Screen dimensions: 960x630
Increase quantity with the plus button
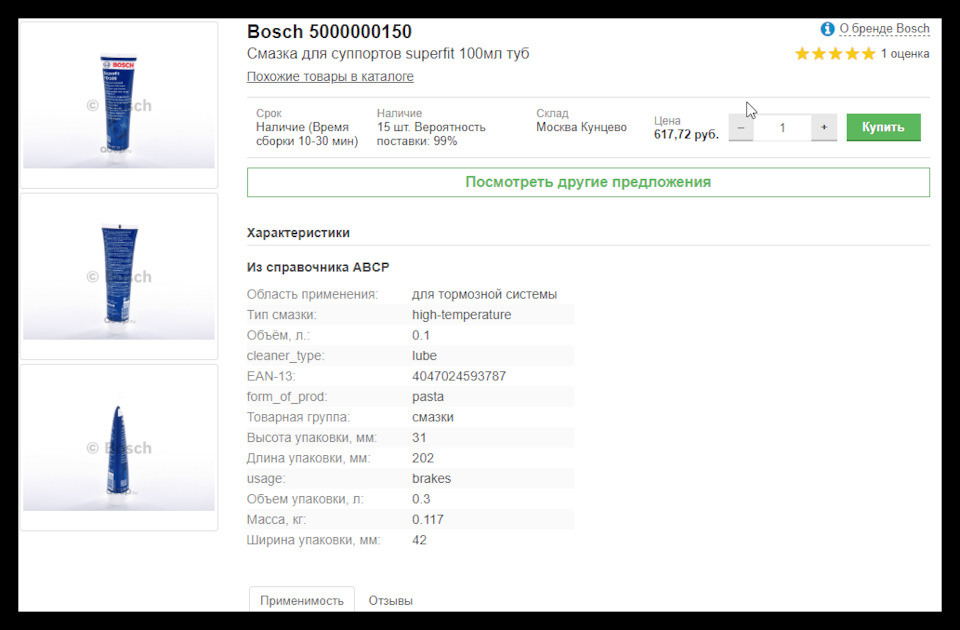[x=824, y=128]
